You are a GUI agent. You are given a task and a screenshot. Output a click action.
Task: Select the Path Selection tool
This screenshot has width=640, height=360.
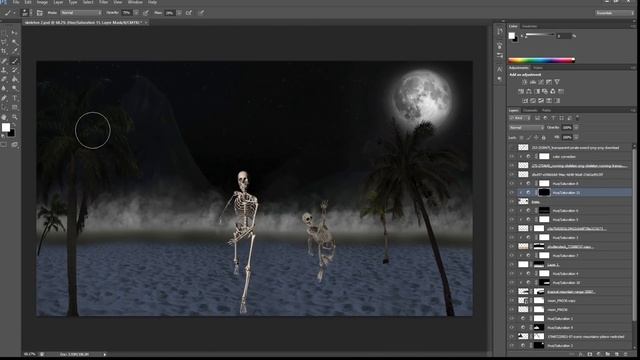[x=4, y=107]
